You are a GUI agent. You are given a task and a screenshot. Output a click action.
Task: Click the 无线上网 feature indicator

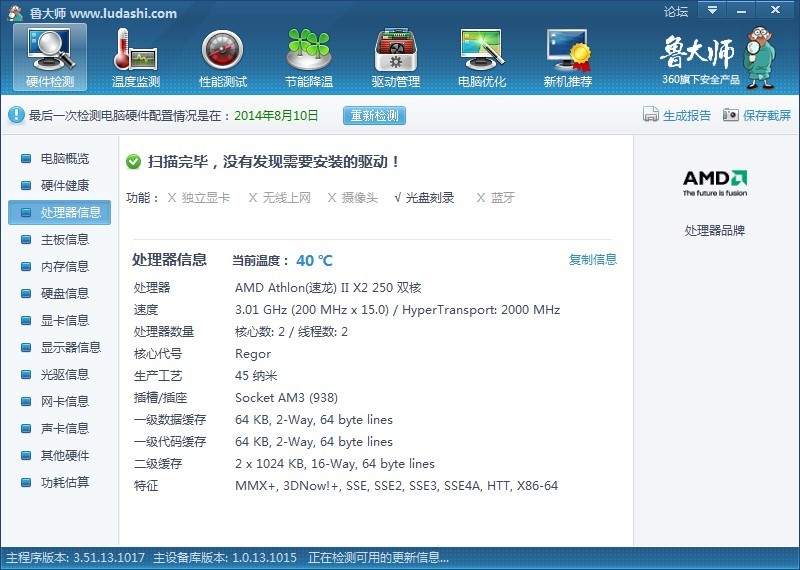(279, 198)
